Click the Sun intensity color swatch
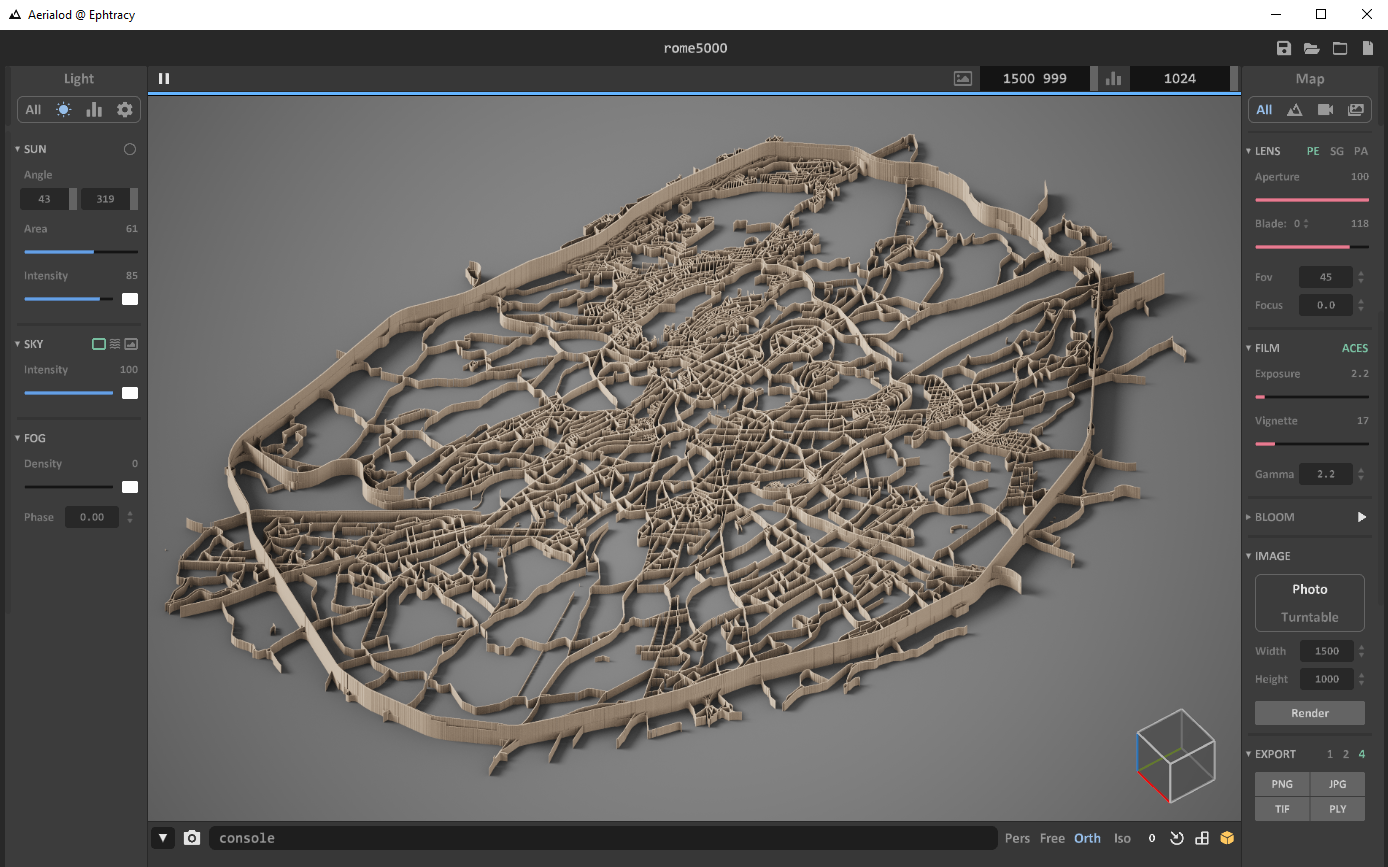 pyautogui.click(x=130, y=299)
